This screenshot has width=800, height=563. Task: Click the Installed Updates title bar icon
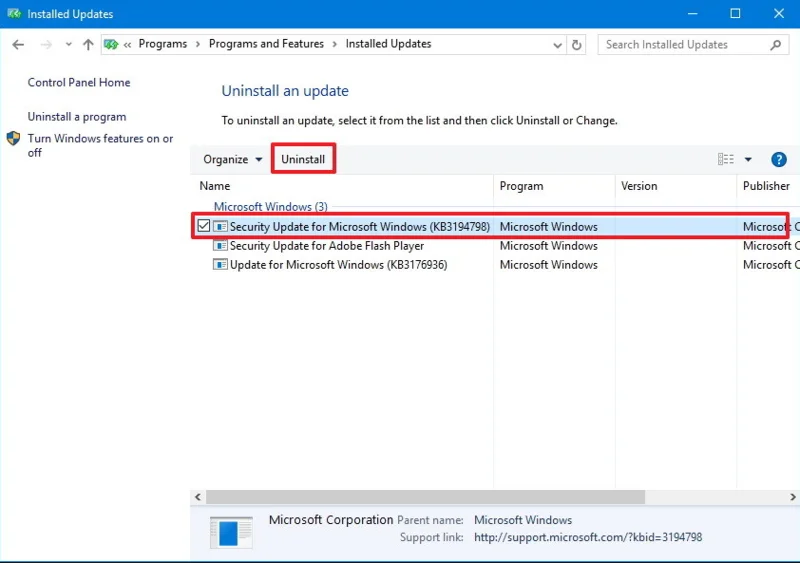point(14,14)
